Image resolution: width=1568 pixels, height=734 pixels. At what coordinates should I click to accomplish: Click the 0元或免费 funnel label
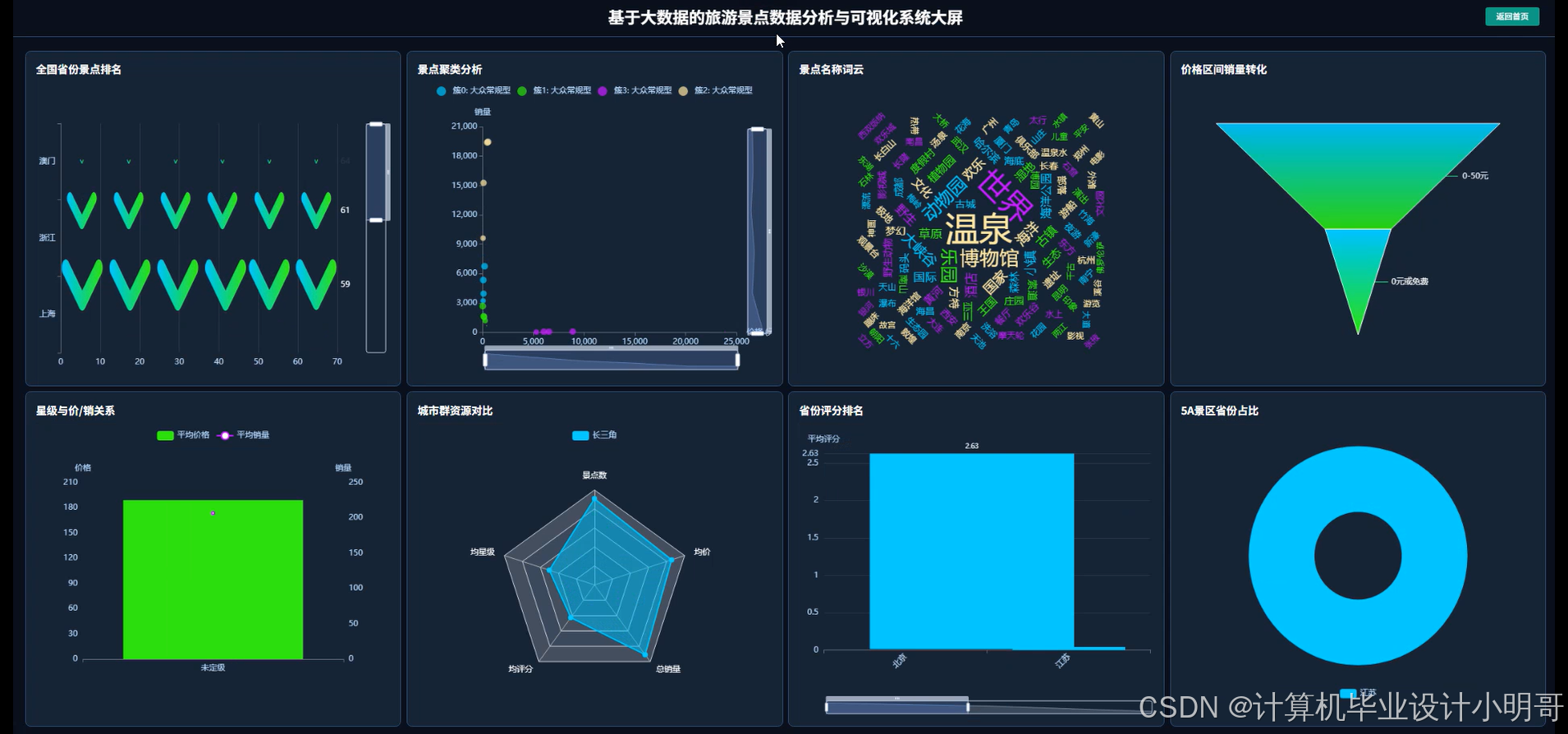click(1410, 281)
